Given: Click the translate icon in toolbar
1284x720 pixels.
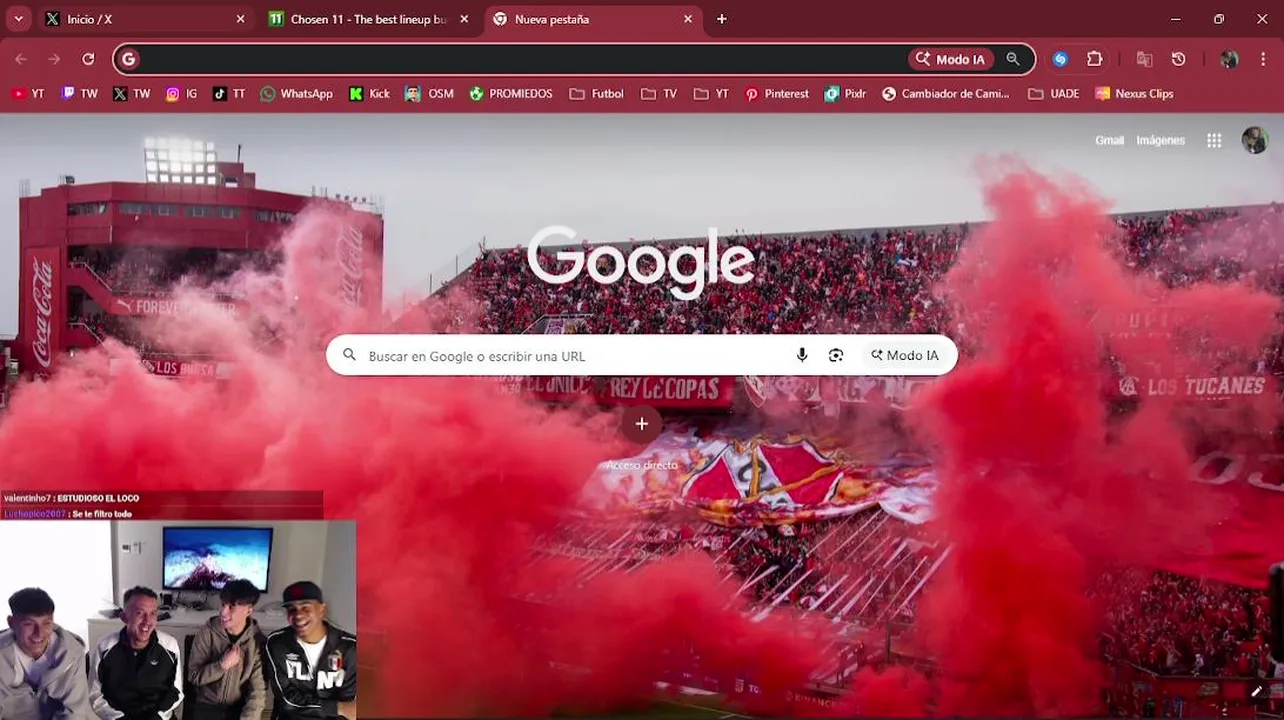Looking at the screenshot, I should tap(1145, 59).
